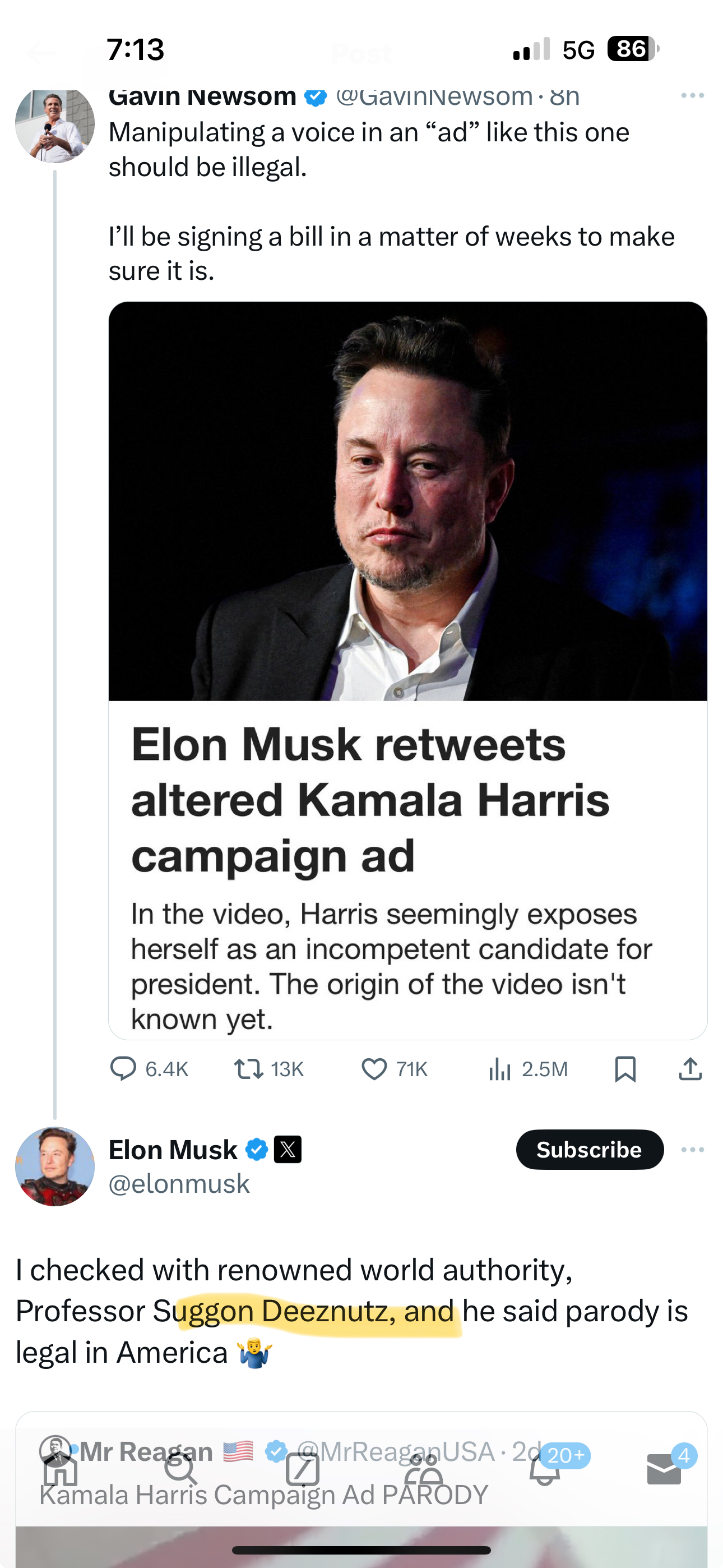Image resolution: width=723 pixels, height=1568 pixels.
Task: Open Gavin Newsom's profile picture
Action: point(55,124)
